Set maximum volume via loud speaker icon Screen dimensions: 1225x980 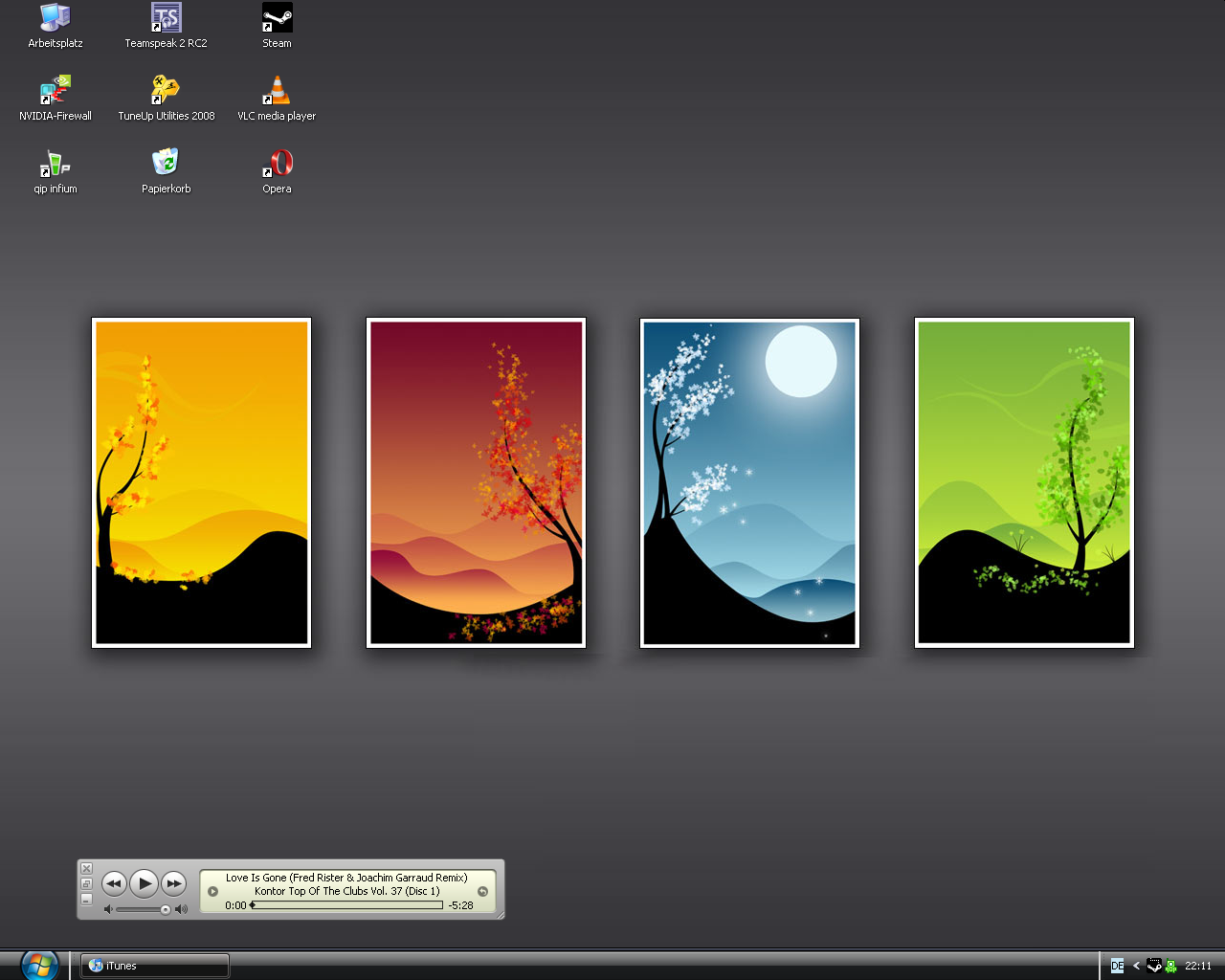pos(181,909)
